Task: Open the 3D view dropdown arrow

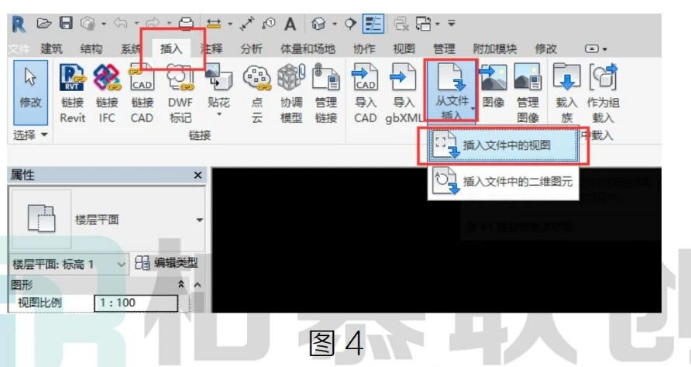Action: pyautogui.click(x=334, y=24)
